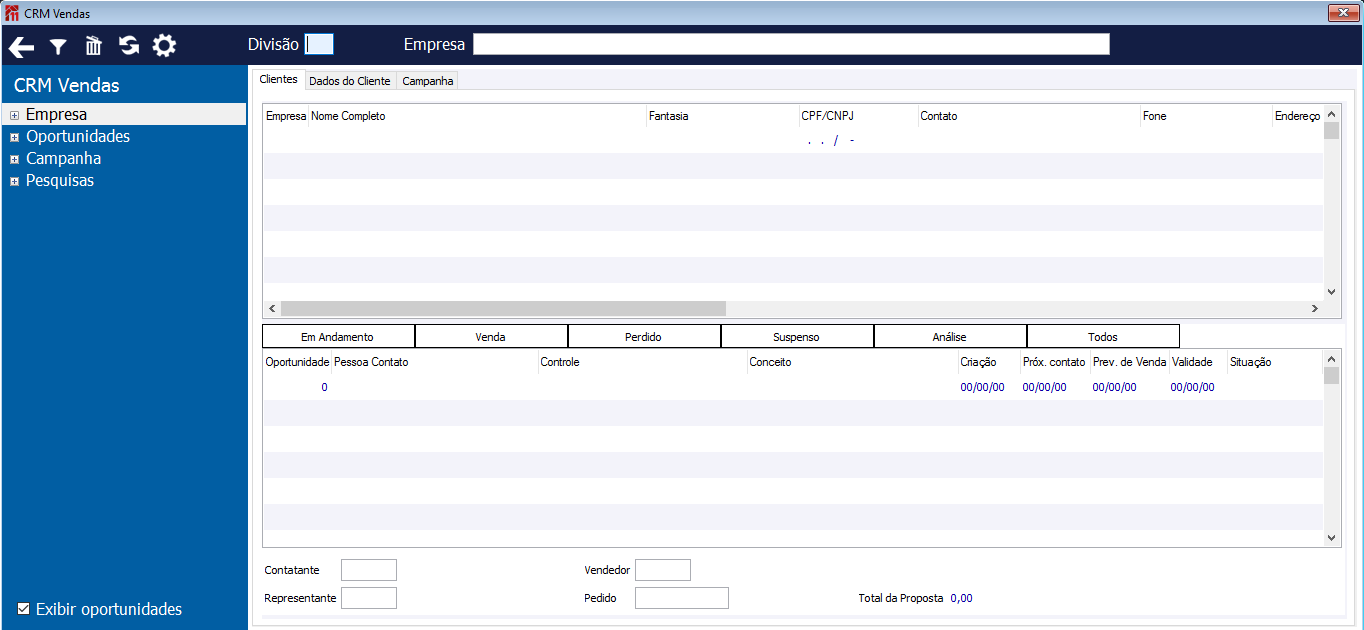
Task: Expand the Pesquisas tree node
Action: (x=14, y=182)
